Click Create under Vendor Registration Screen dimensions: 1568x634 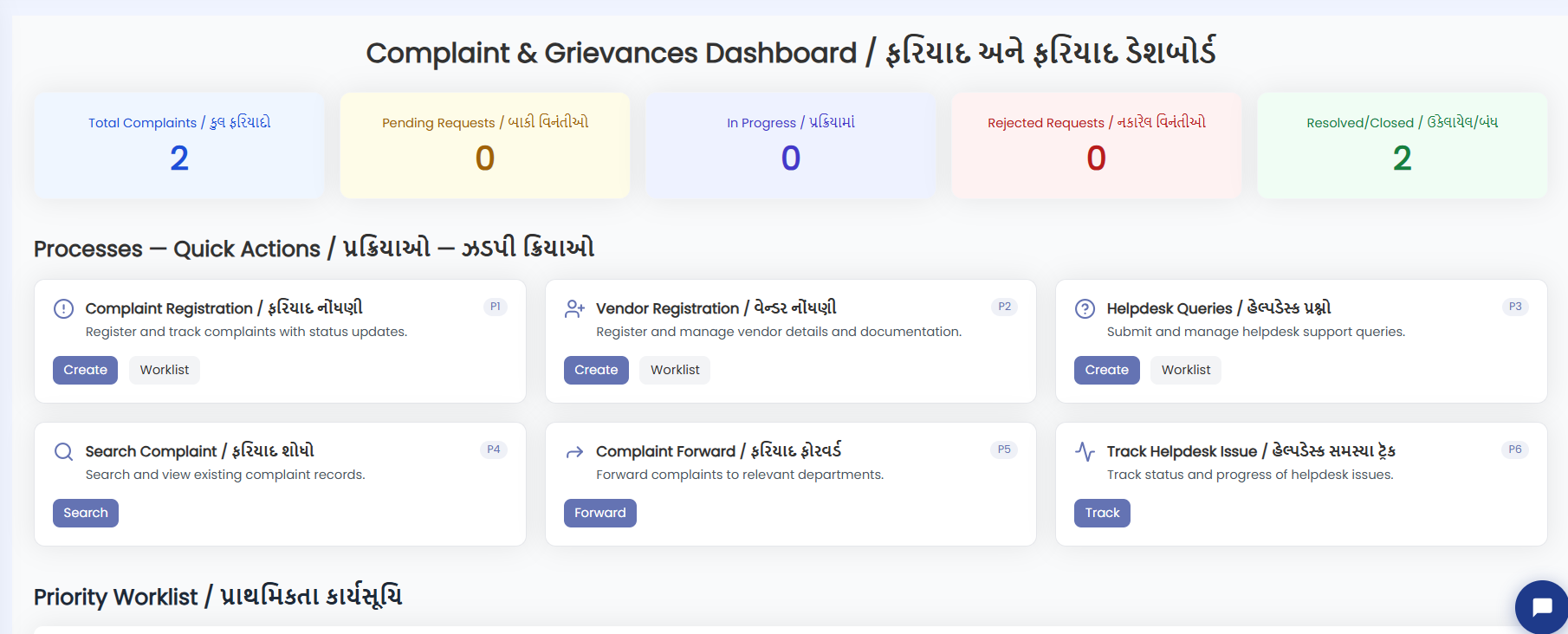(596, 370)
